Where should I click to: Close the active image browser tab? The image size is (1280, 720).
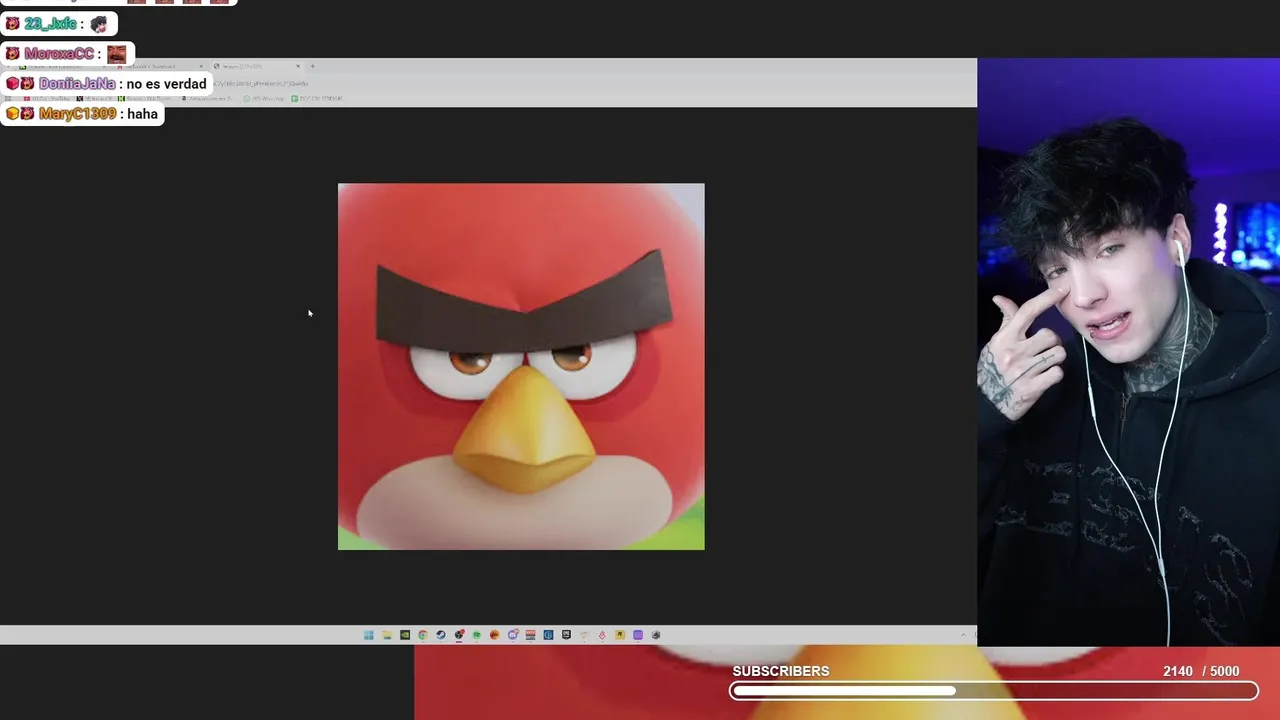click(x=298, y=66)
